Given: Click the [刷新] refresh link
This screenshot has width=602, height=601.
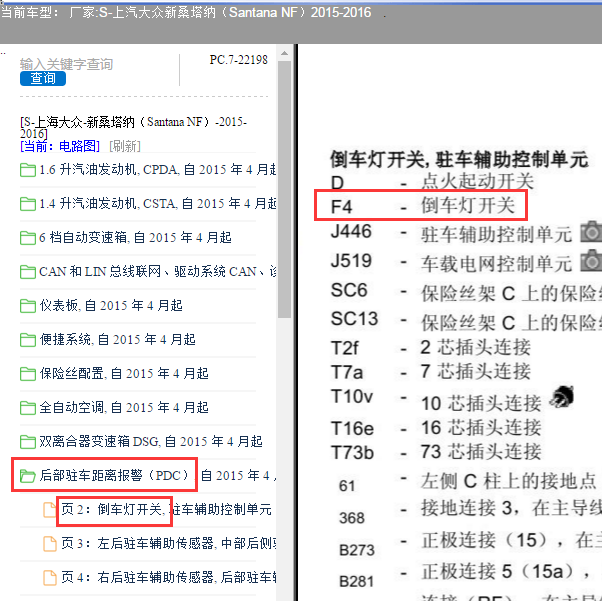Looking at the screenshot, I should 125,146.
